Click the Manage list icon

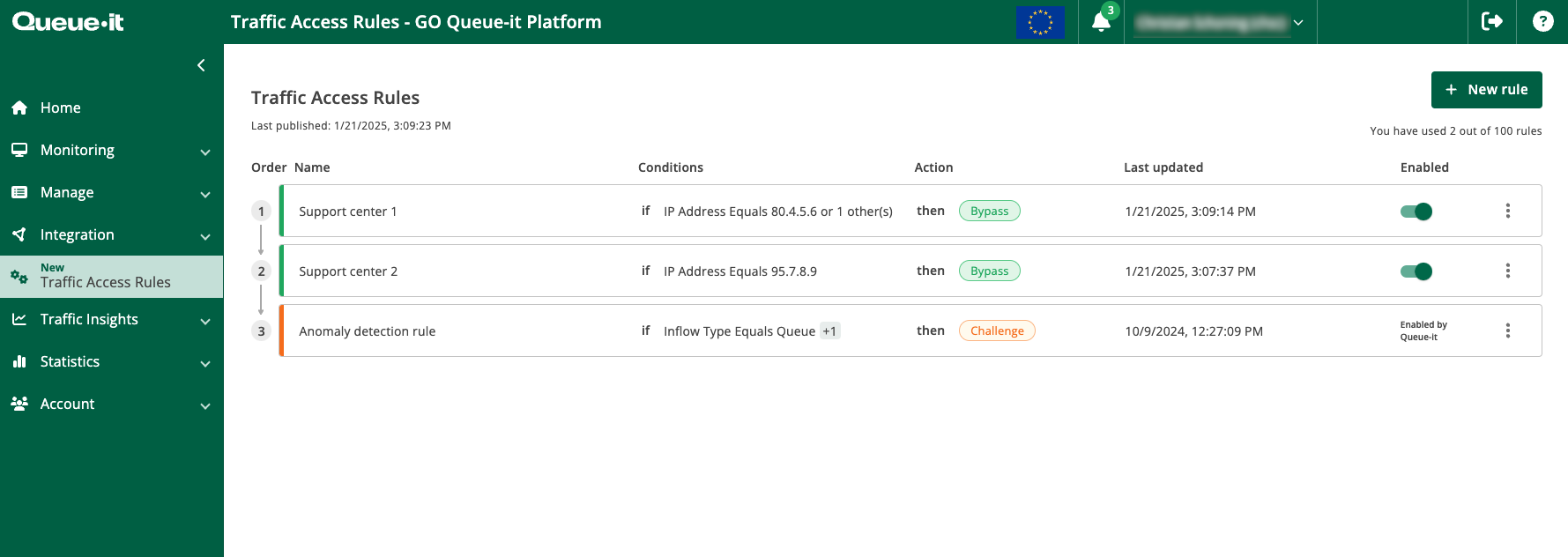pos(19,192)
